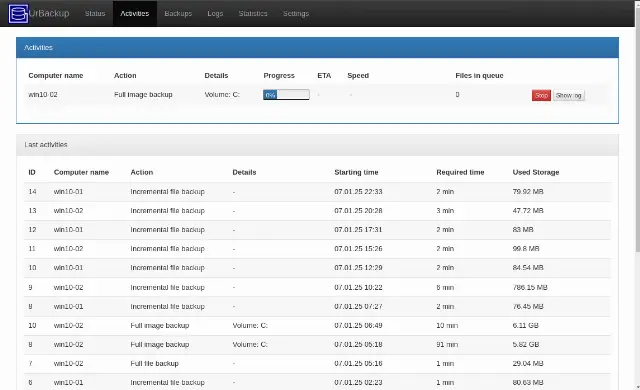
Task: Click the Last activities panel header
Action: click(x=317, y=145)
